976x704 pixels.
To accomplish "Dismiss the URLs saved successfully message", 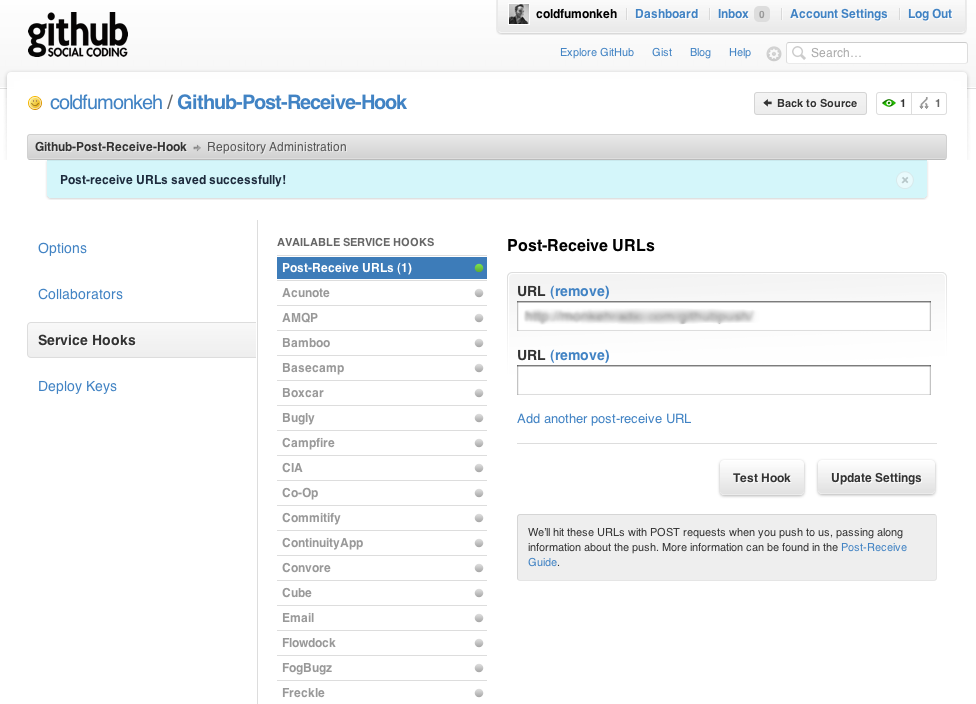I will point(905,180).
